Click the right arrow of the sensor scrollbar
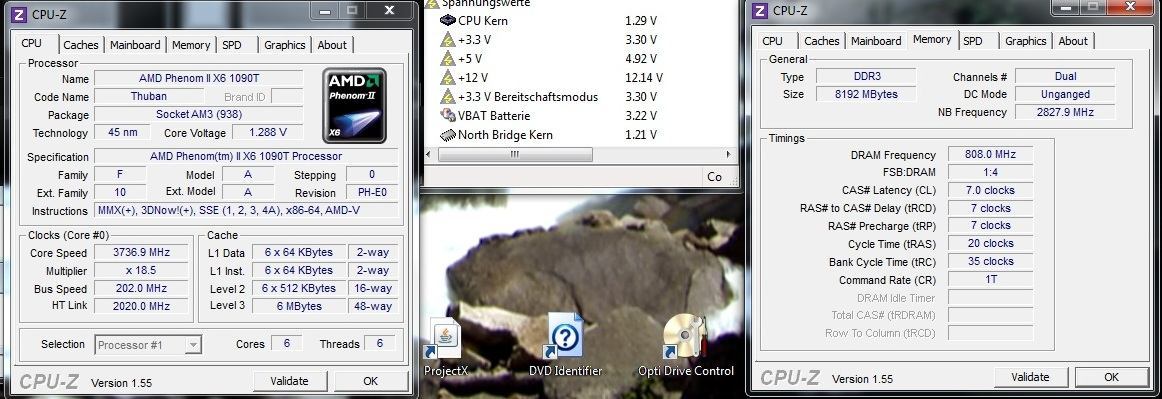The width and height of the screenshot is (1162, 399). coord(728,155)
